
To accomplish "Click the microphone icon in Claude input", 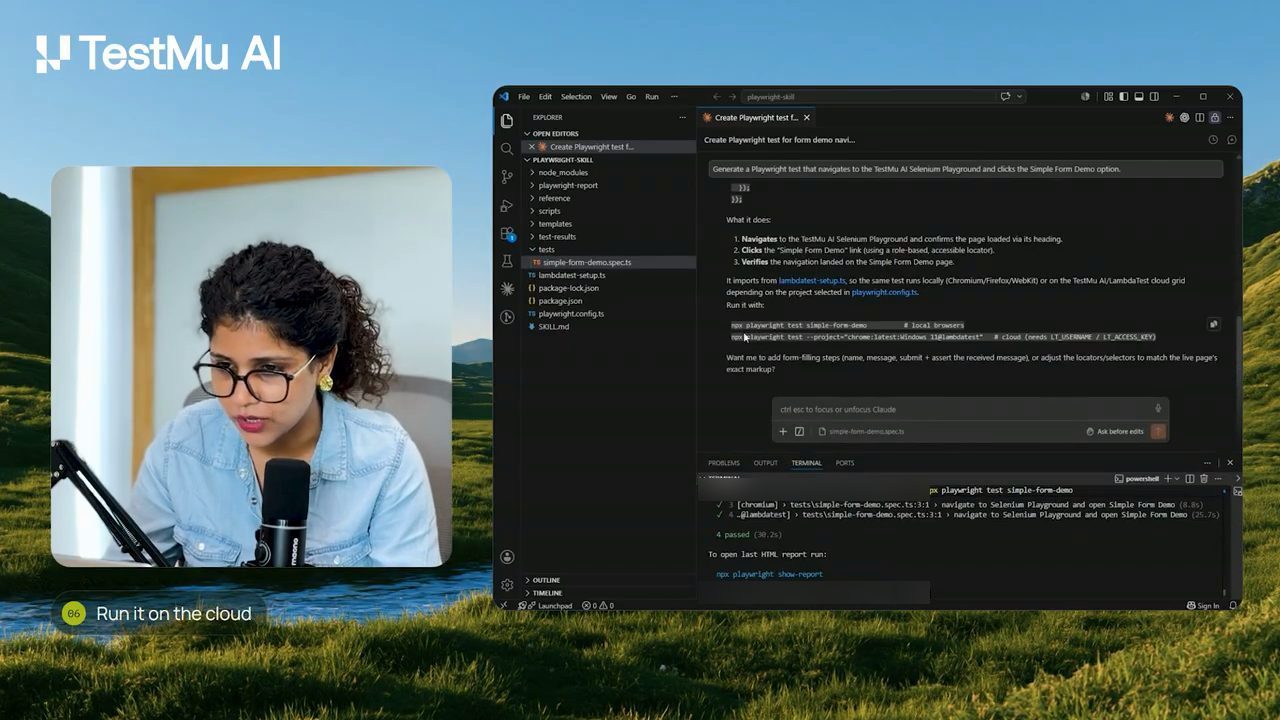I will (1158, 408).
